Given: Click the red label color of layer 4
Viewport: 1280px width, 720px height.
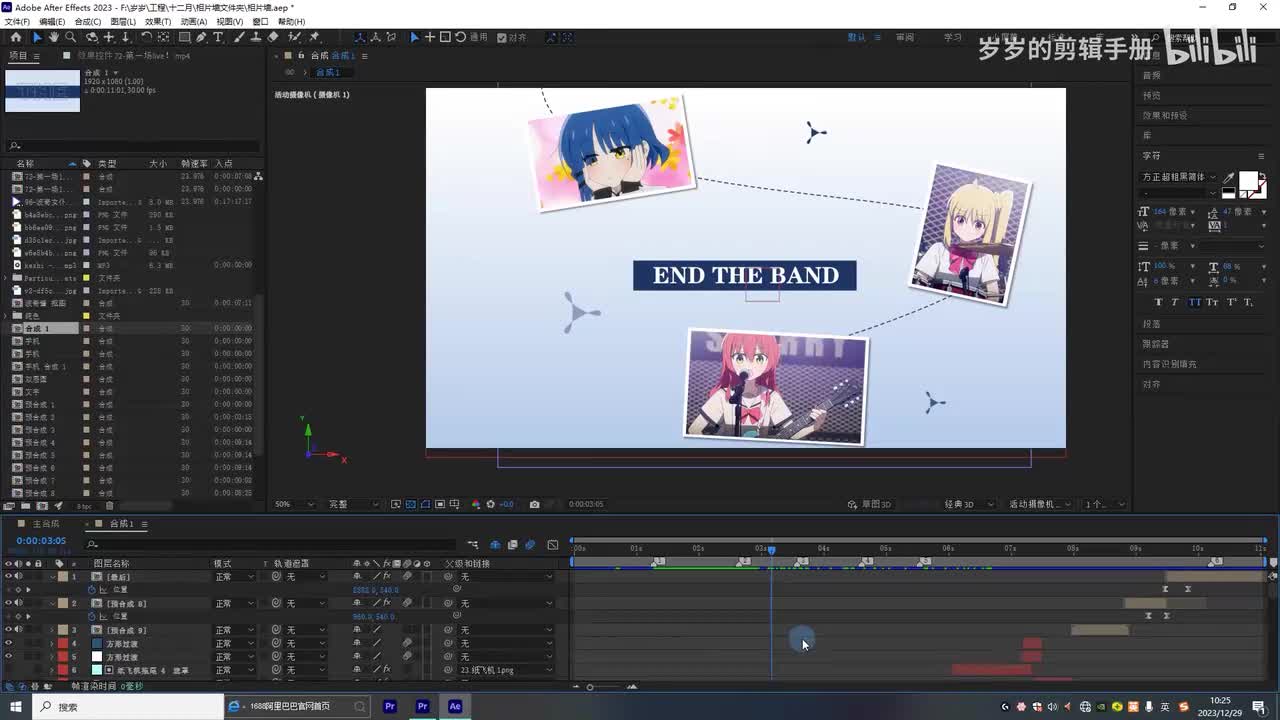Looking at the screenshot, I should (x=62, y=644).
